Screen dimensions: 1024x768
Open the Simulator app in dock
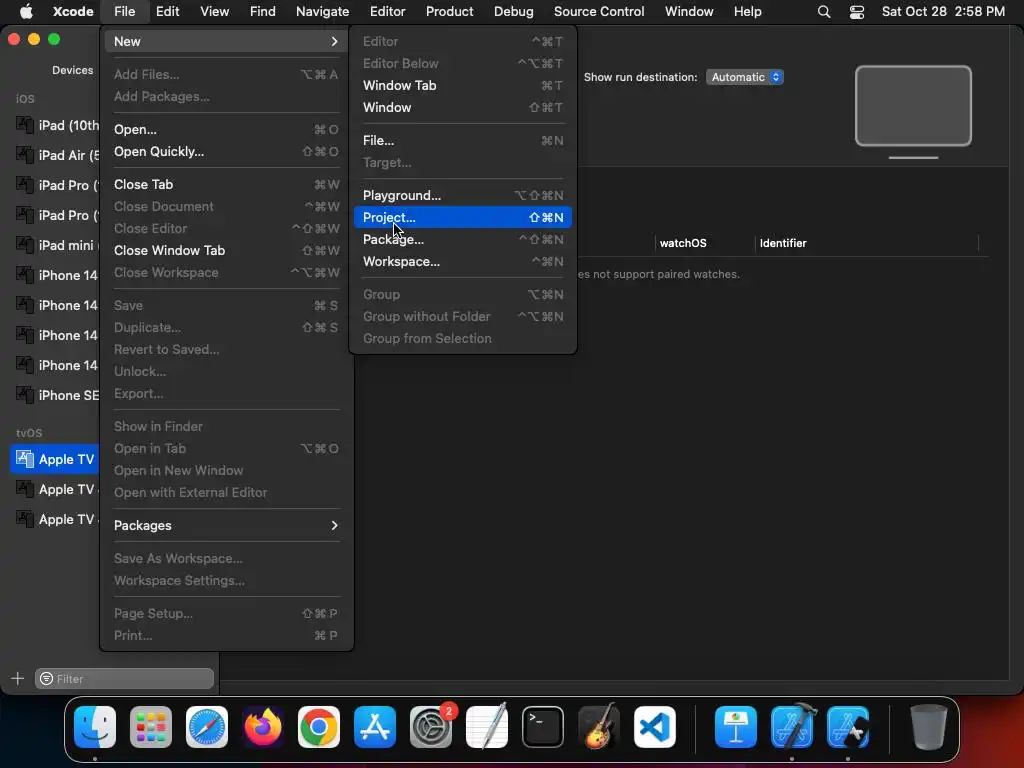point(848,727)
